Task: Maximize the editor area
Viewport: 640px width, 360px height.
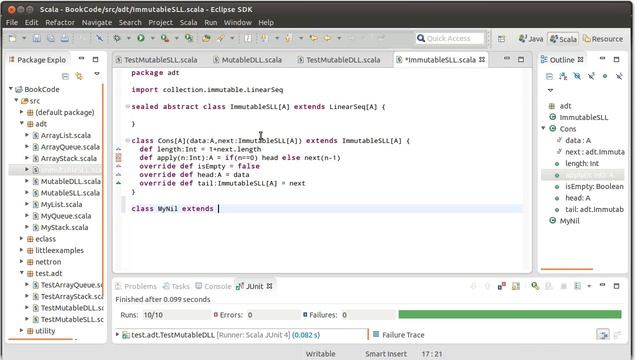Action: coord(521,60)
